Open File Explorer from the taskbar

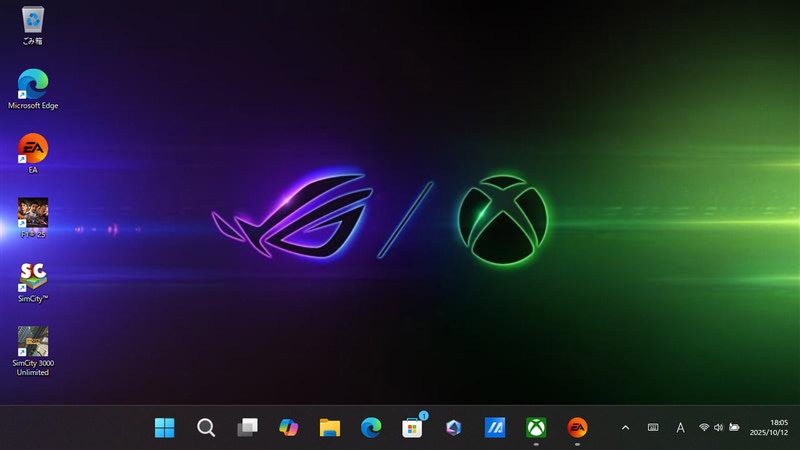330,428
